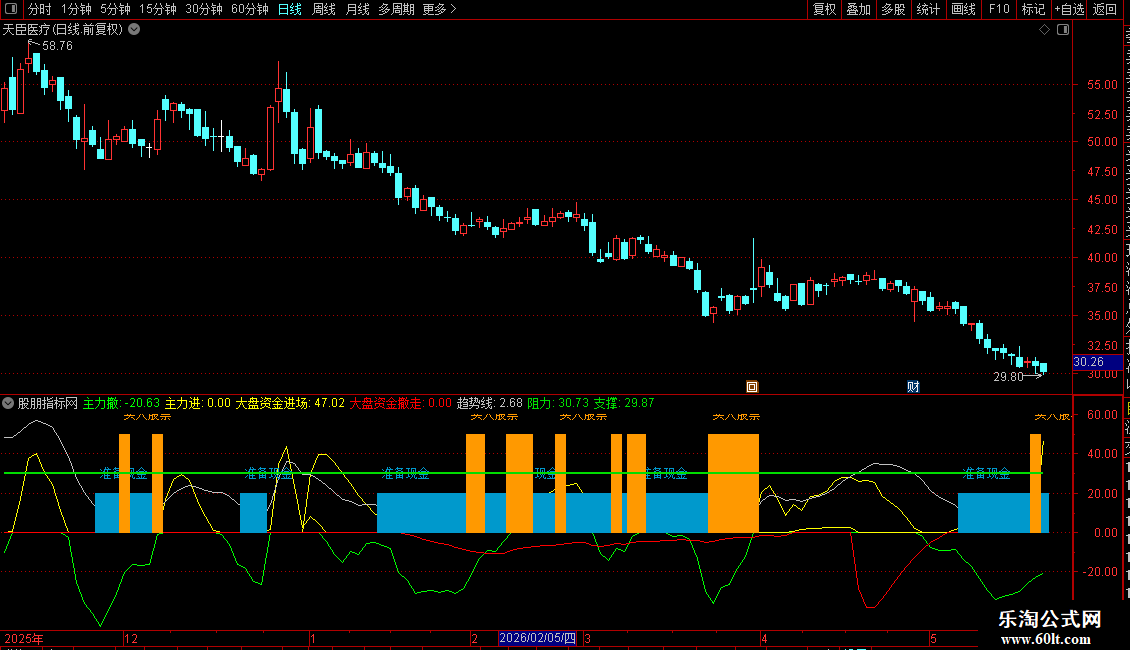The height and width of the screenshot is (650, 1130).
Task: Click the 2025年 label on the time axis
Action: coord(23,638)
